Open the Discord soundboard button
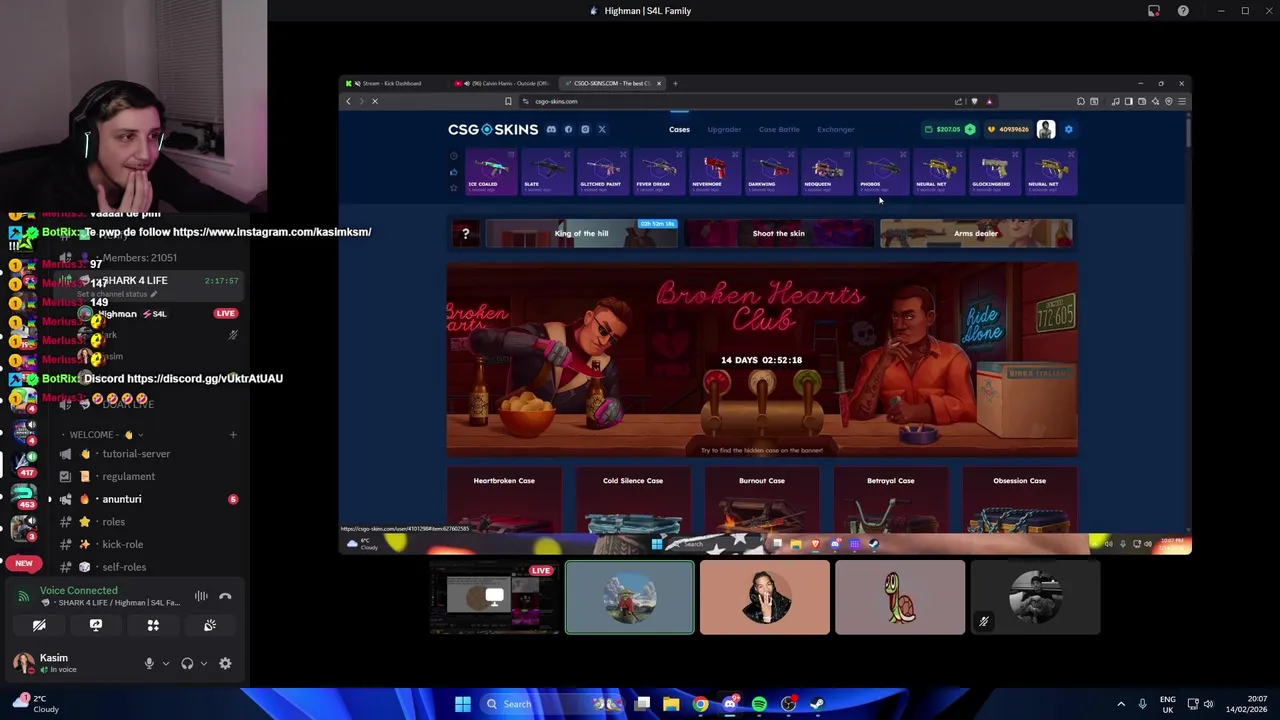 pyautogui.click(x=210, y=625)
